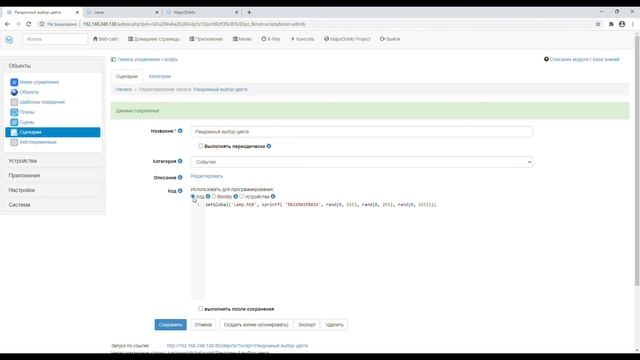Select the устройства radio button

click(242, 196)
